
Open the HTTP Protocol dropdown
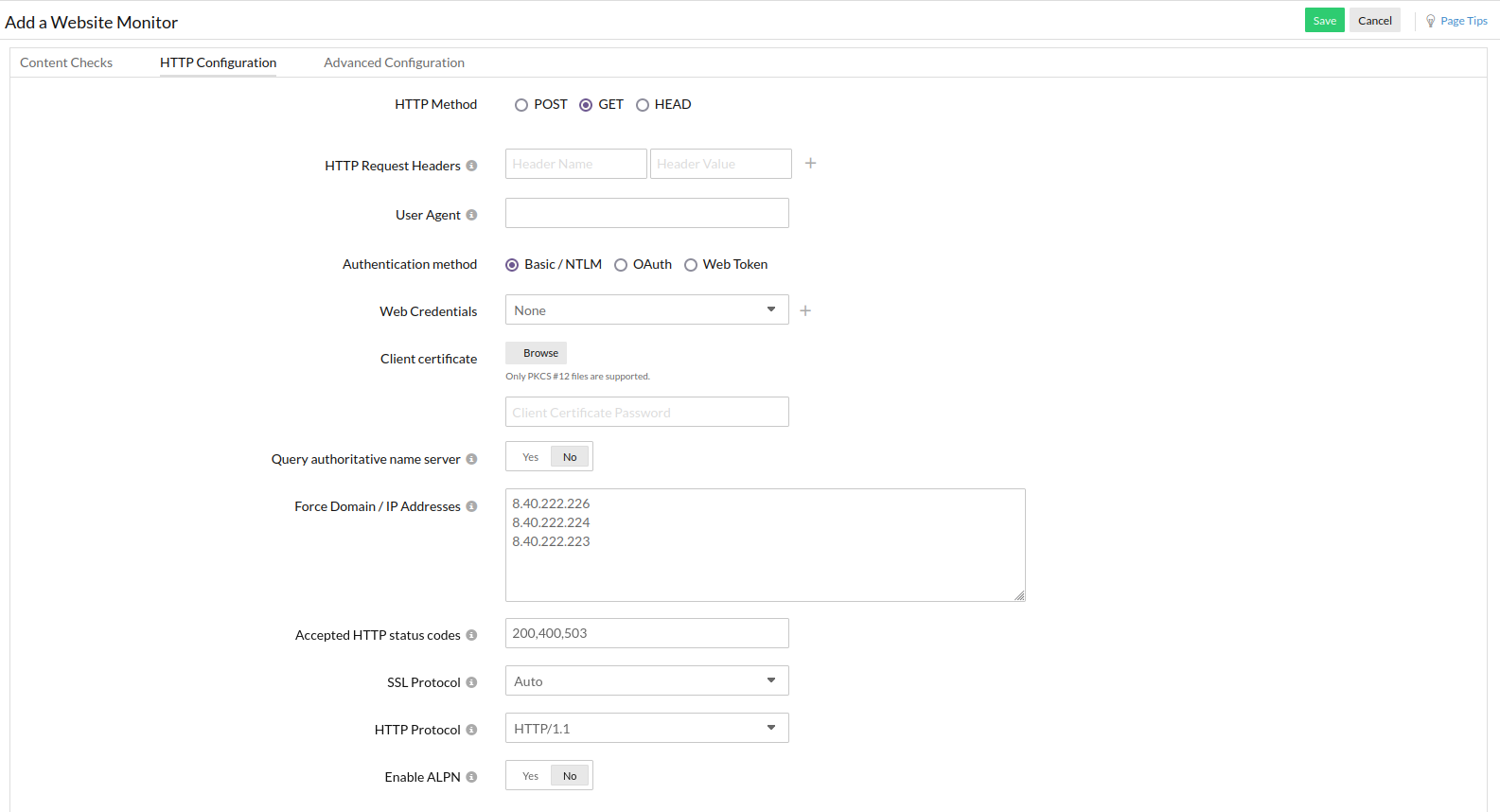(646, 729)
